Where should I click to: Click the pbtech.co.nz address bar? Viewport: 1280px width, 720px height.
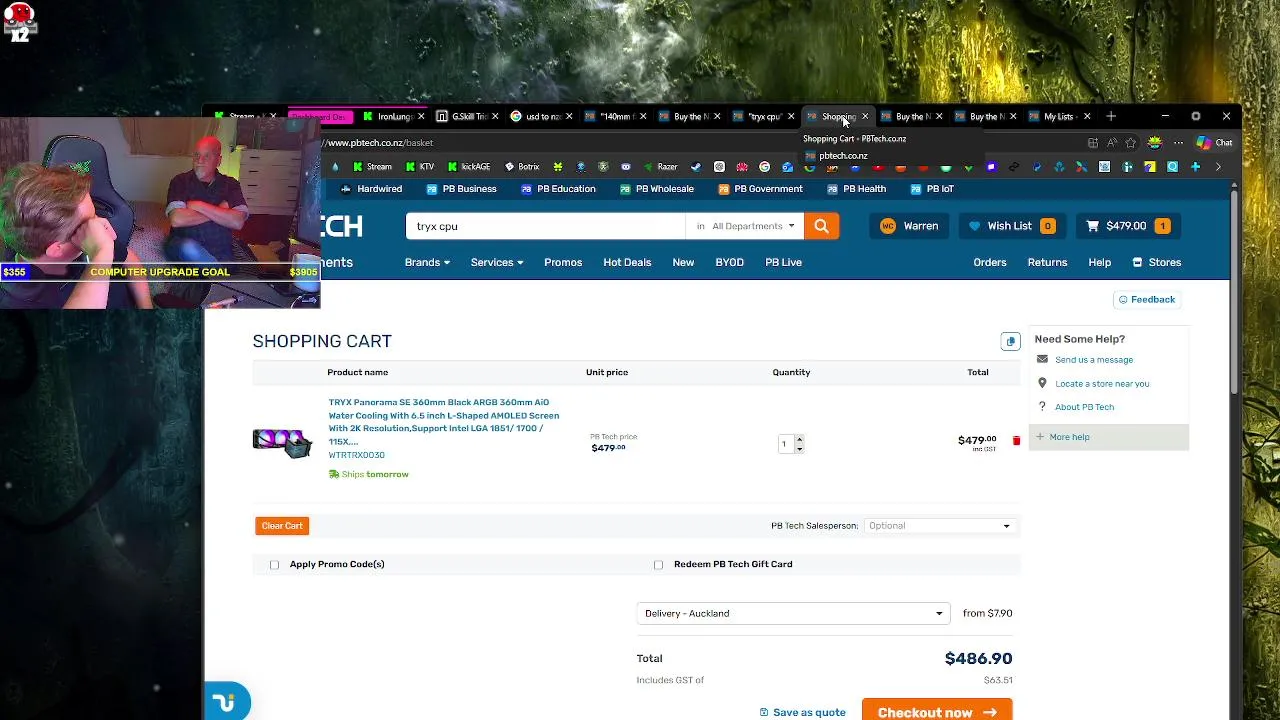700,143
